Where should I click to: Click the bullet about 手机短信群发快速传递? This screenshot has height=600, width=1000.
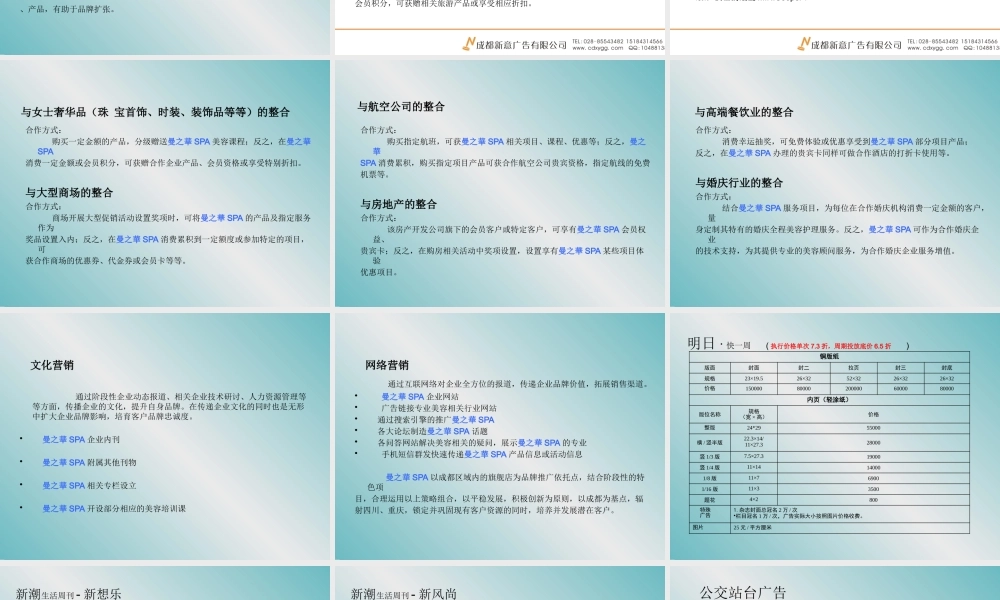tap(482, 454)
